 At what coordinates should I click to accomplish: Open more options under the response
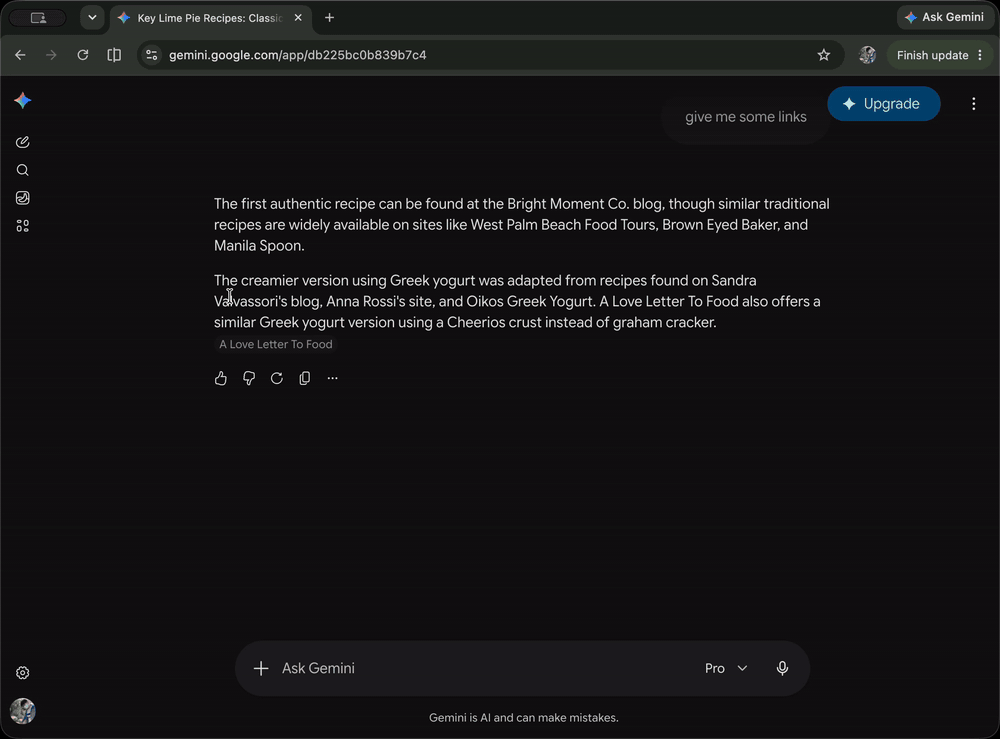[332, 378]
